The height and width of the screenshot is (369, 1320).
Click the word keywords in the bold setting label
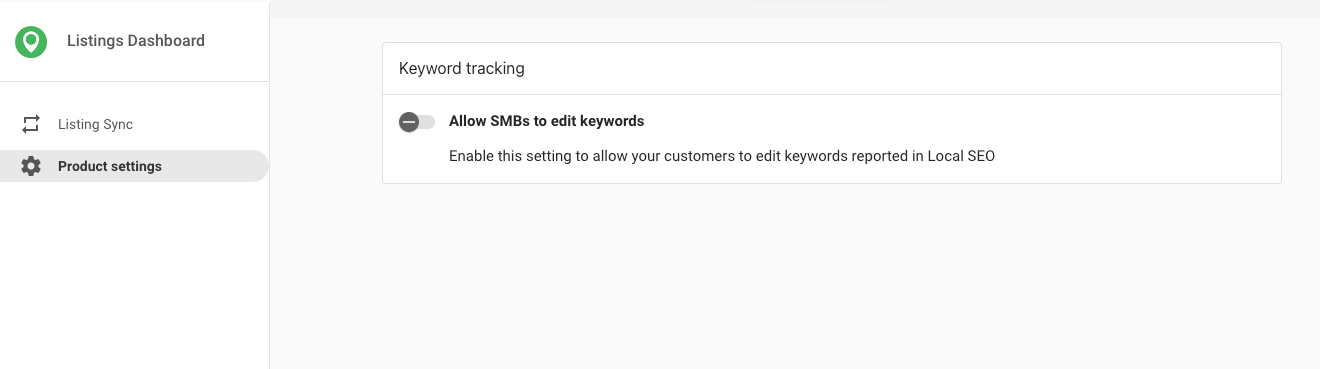tap(612, 121)
